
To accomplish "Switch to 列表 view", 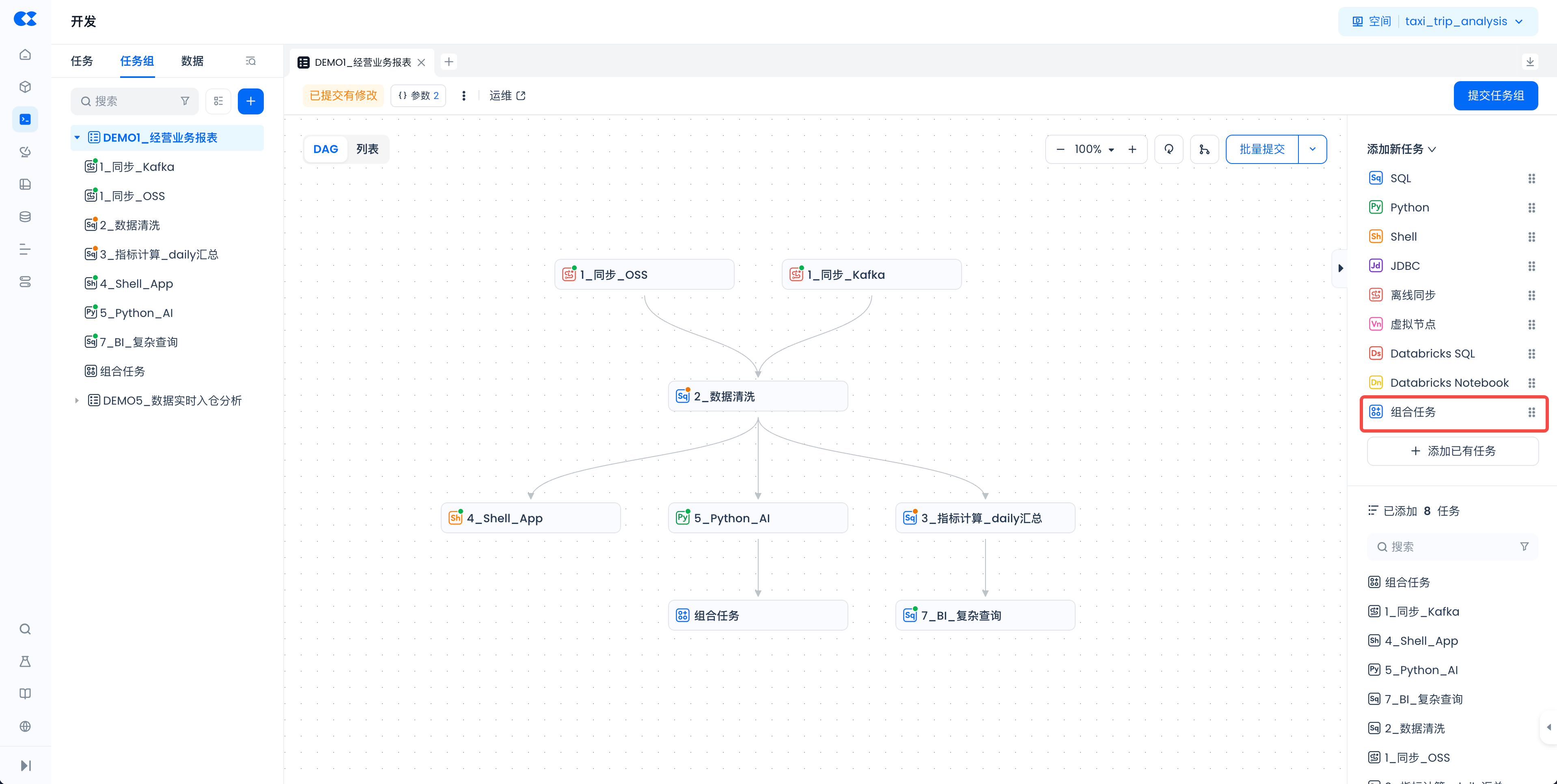I will point(367,149).
